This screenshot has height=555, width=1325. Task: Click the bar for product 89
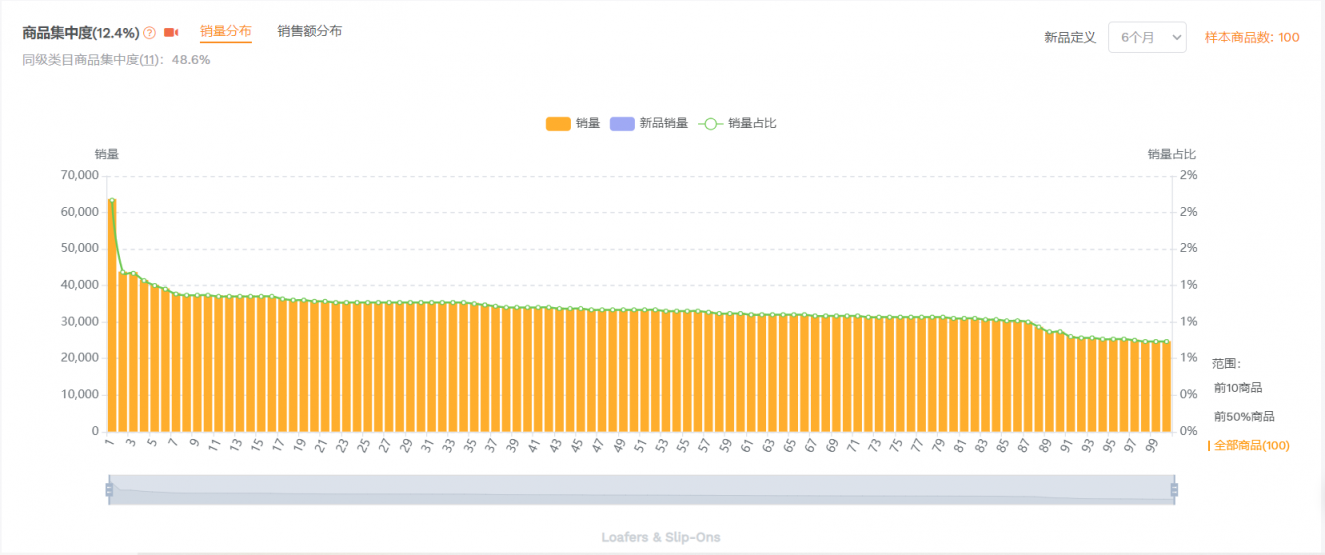[x=1049, y=381]
